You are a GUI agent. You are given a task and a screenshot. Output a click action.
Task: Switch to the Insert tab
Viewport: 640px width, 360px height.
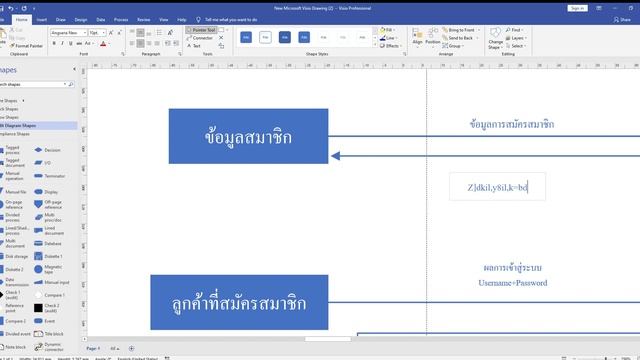pyautogui.click(x=42, y=20)
